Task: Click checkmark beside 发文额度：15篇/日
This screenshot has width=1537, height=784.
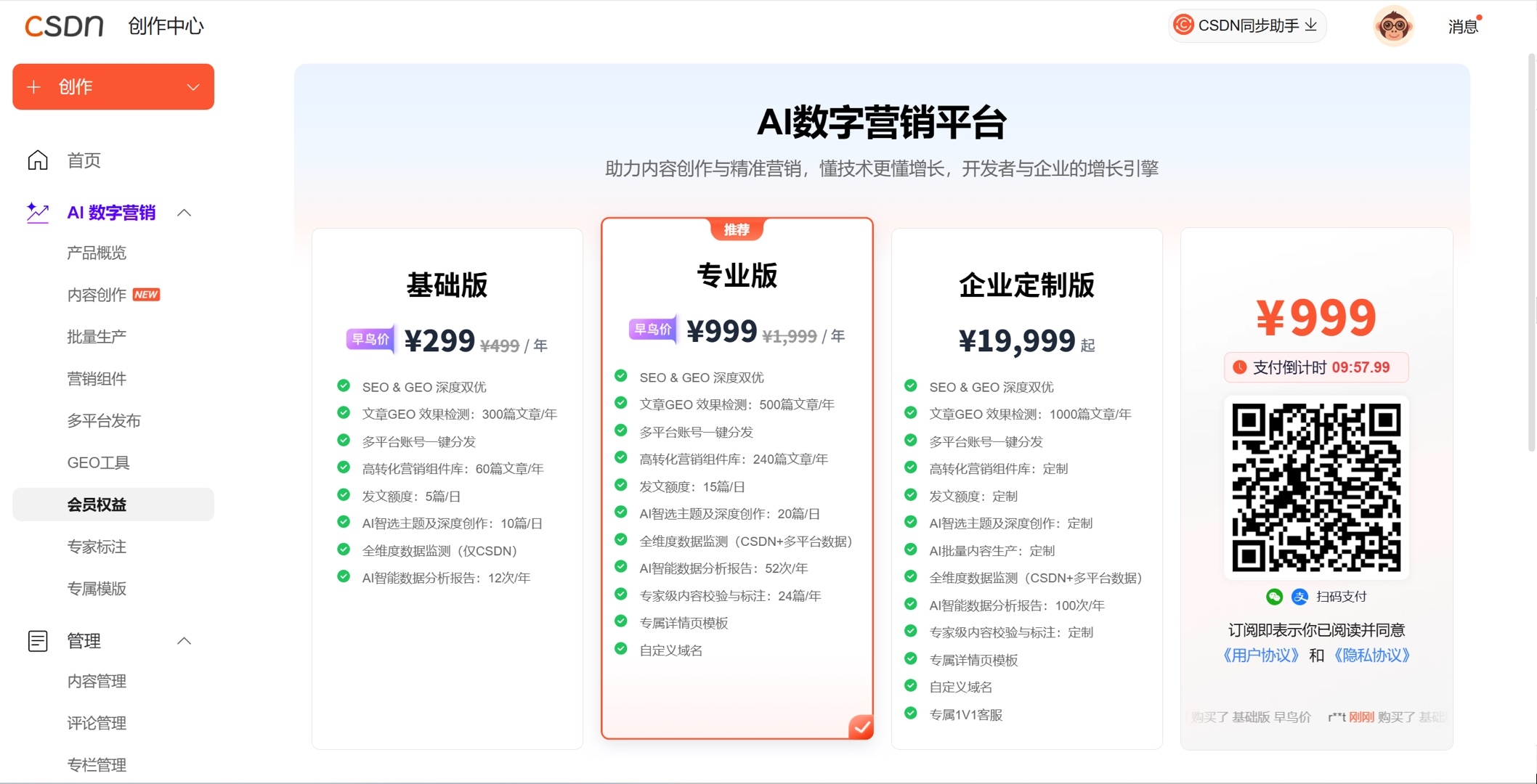Action: coord(620,485)
